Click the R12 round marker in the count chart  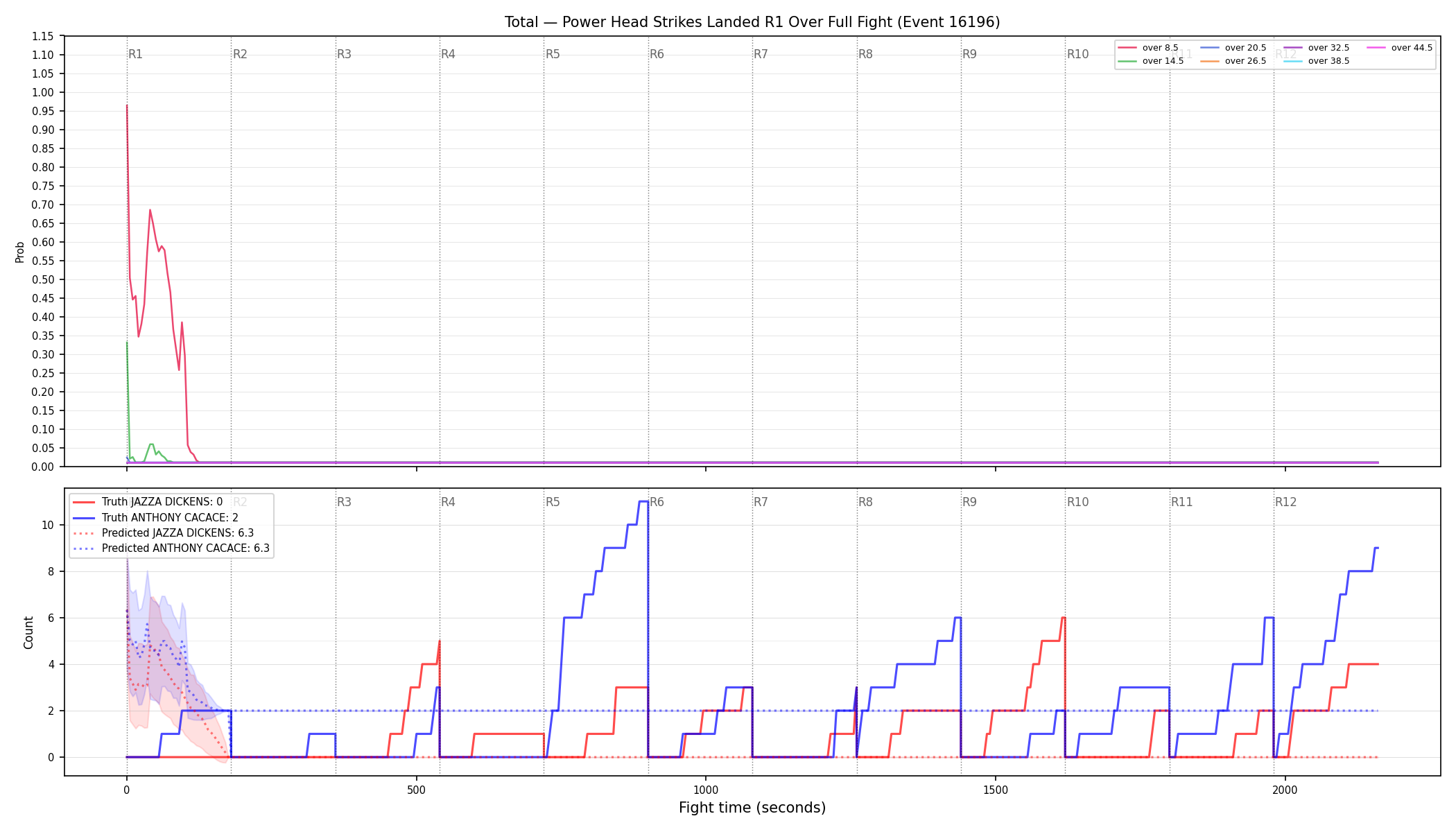point(1286,502)
